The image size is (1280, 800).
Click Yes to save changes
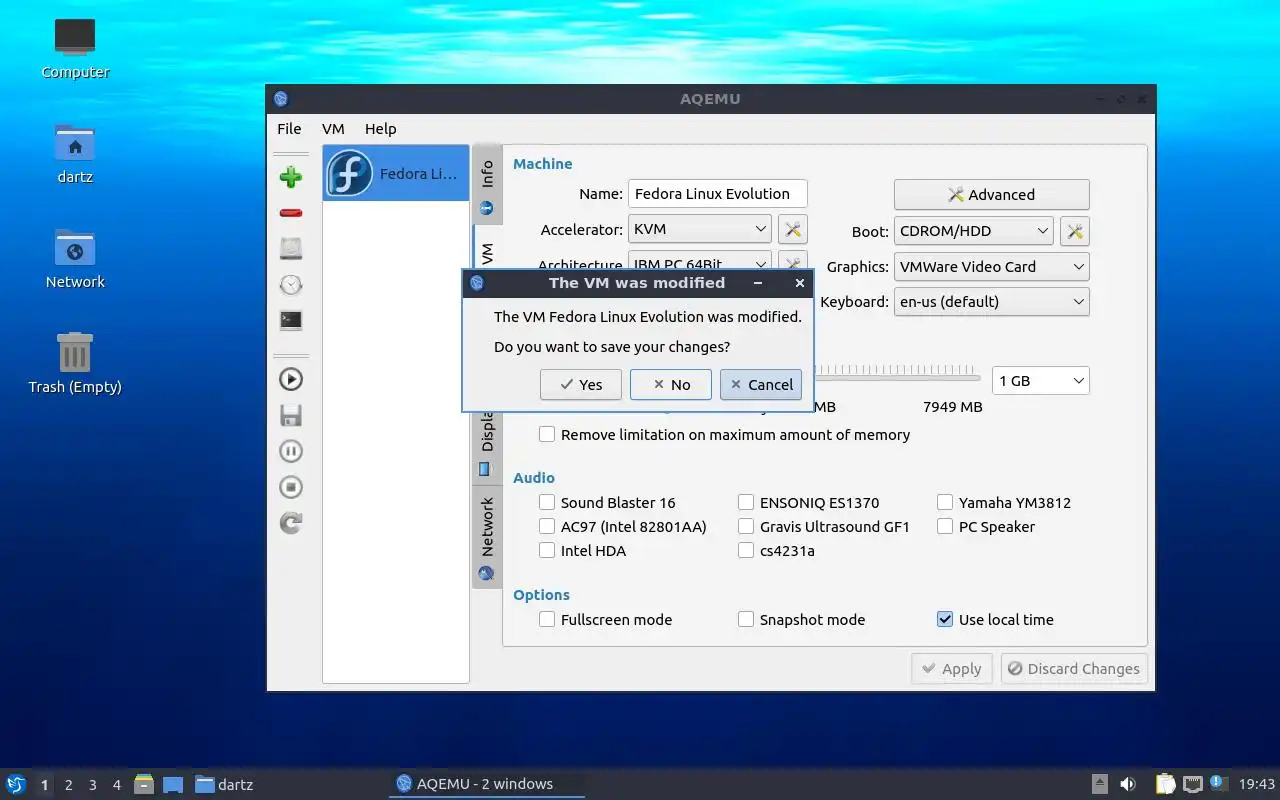(581, 384)
